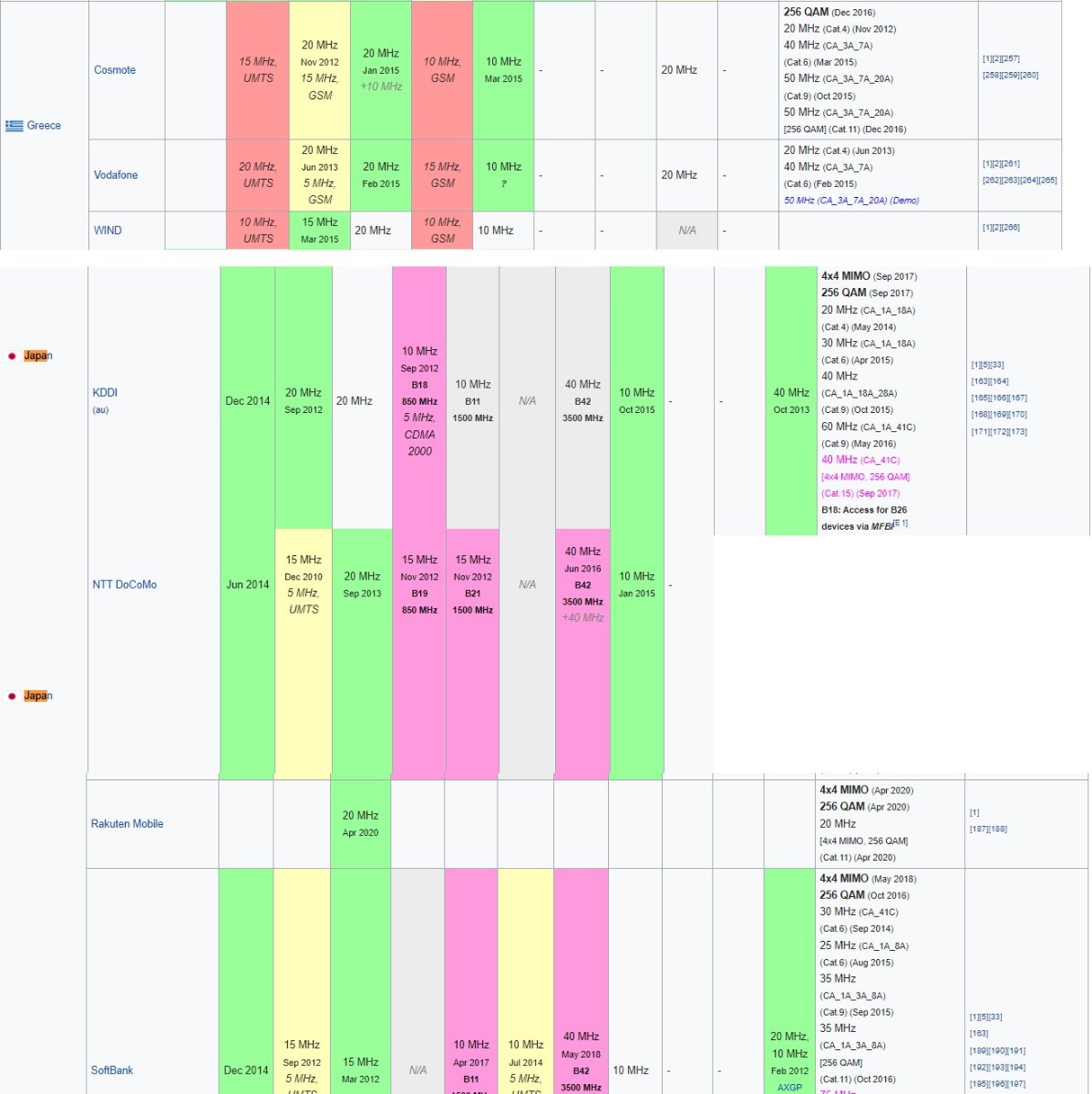Viewport: 1092px width, 1094px height.
Task: Follow reference [163] in the KDDI row
Action: tap(981, 382)
